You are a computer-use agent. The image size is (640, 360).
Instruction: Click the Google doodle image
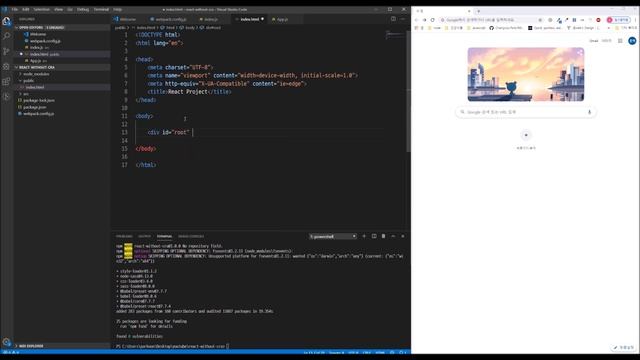pos(526,74)
